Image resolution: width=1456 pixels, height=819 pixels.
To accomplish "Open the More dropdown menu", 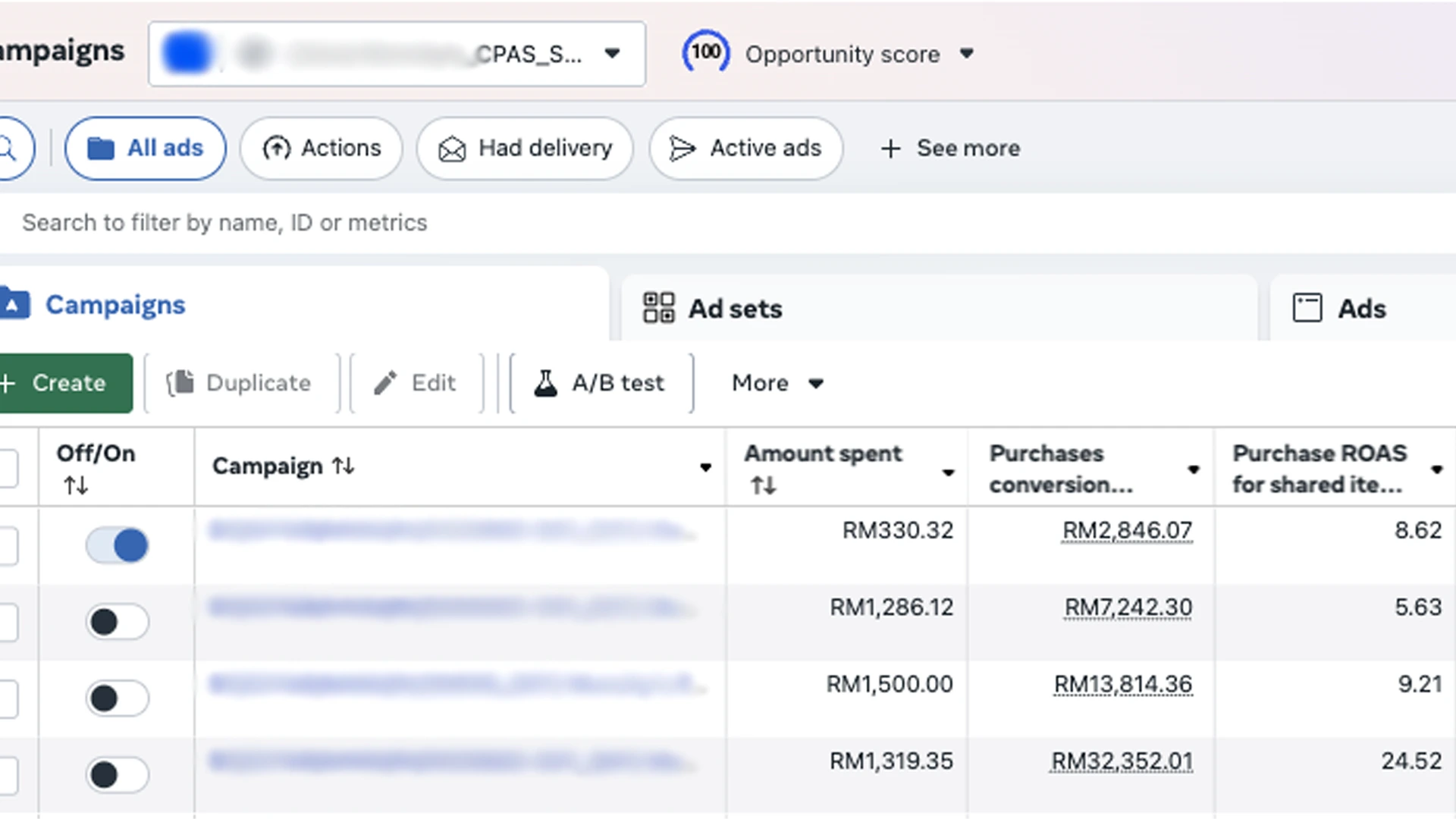I will [x=777, y=383].
